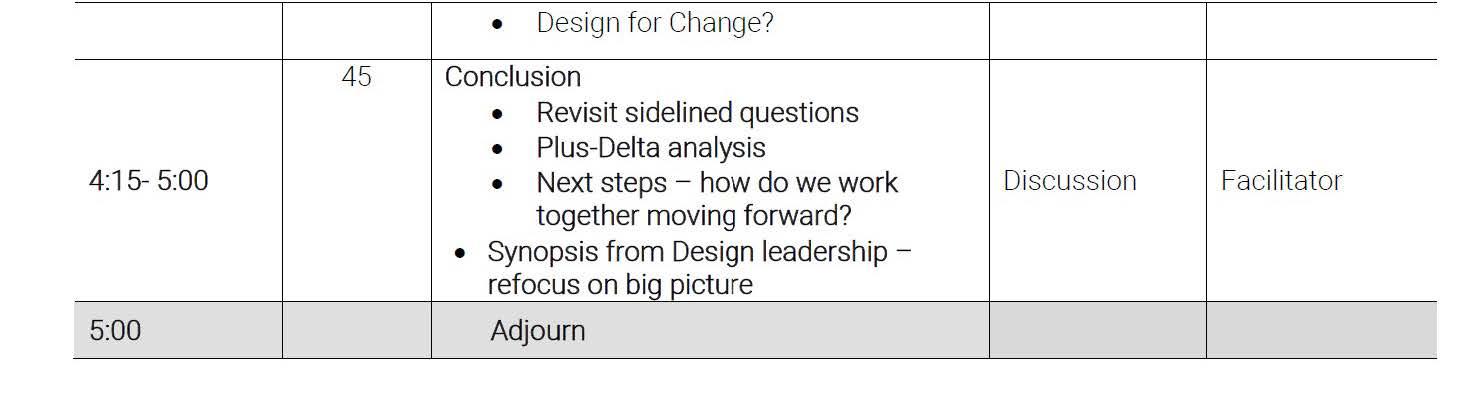
Task: Click the empty shaded cell right of '5:00'
Action: [357, 330]
